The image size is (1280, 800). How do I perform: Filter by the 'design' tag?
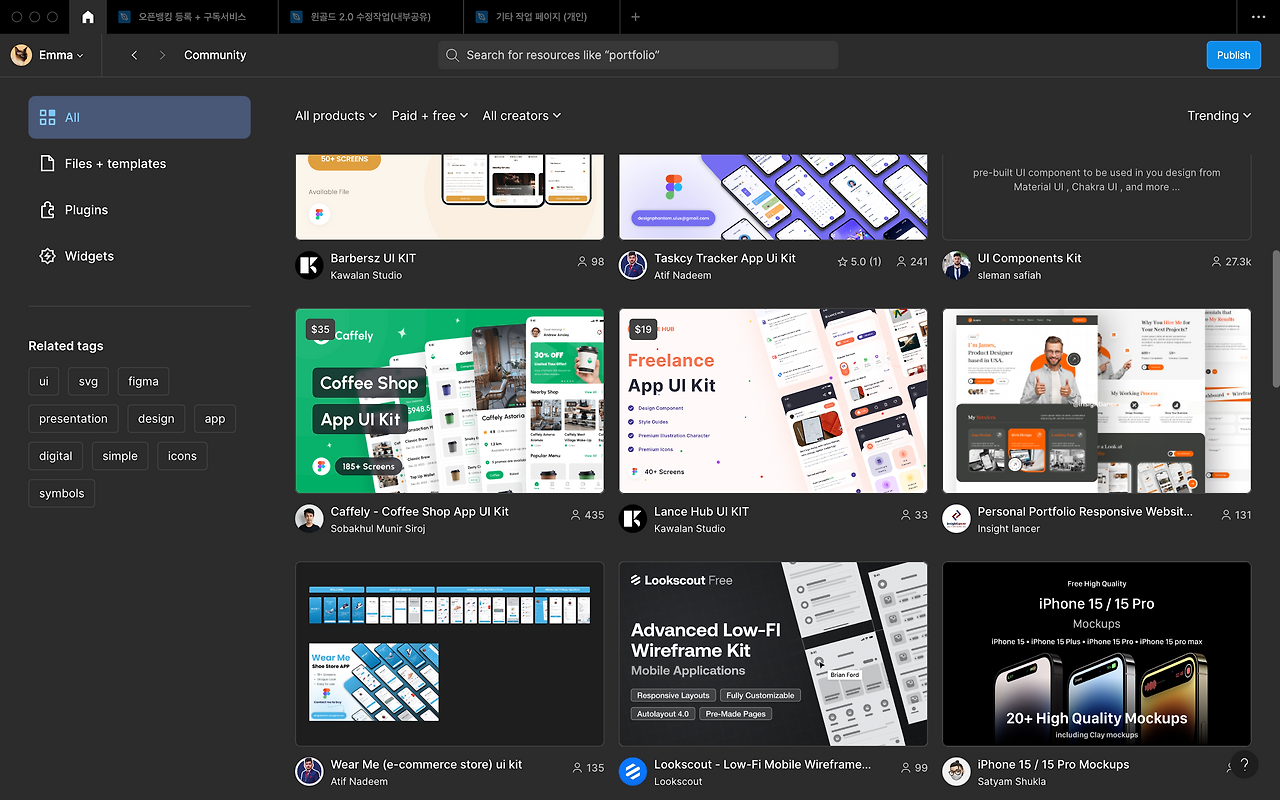[x=156, y=419]
